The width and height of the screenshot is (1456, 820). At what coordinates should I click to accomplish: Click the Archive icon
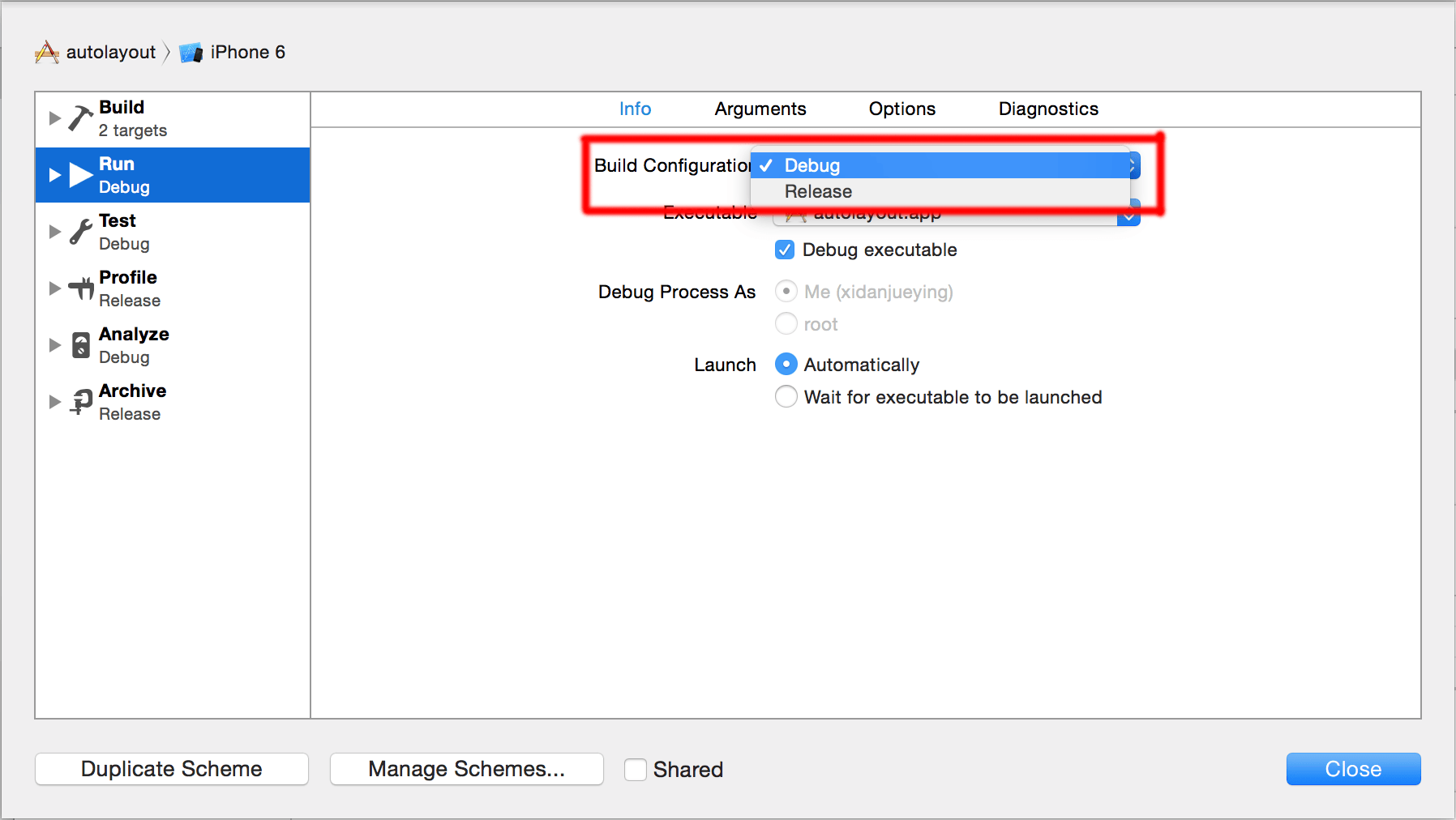tap(81, 402)
